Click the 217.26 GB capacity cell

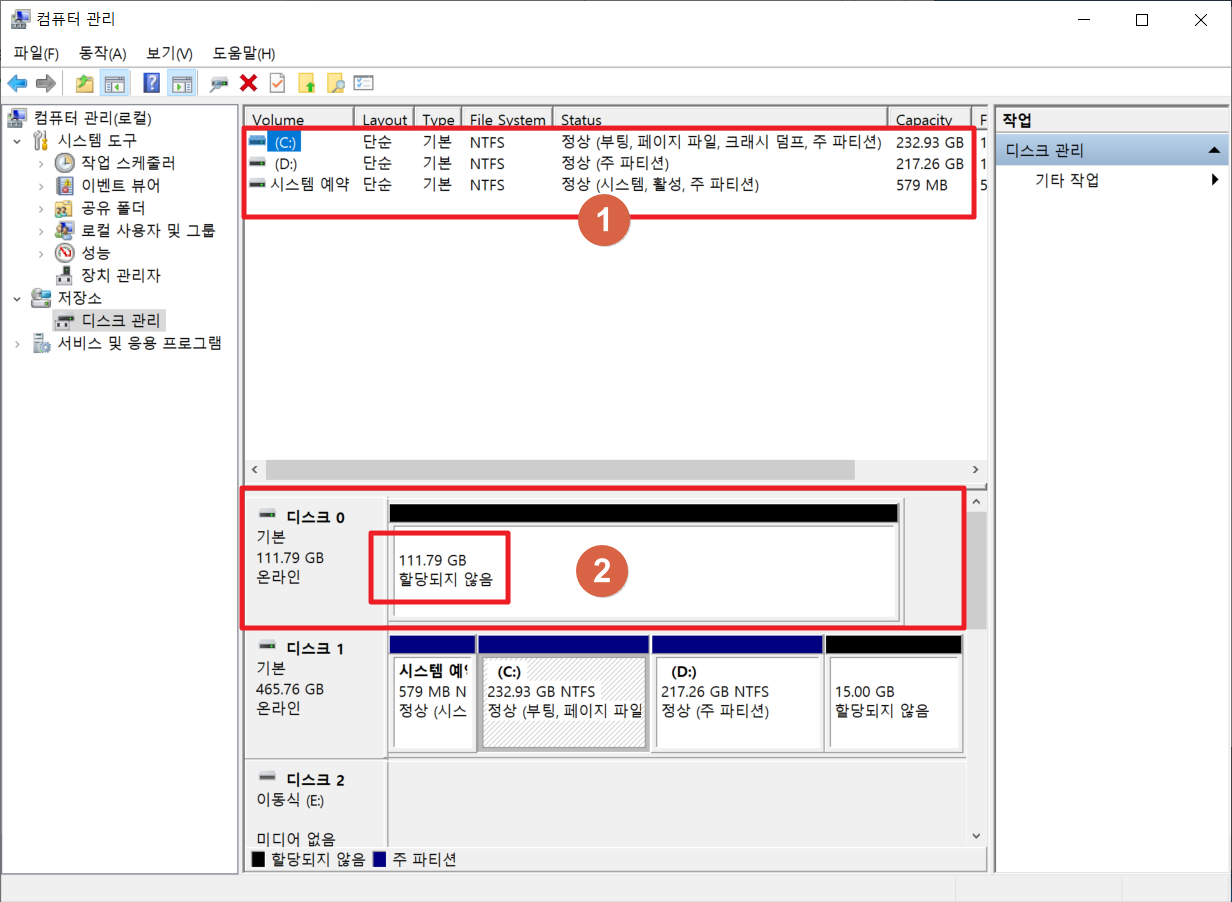[930, 163]
